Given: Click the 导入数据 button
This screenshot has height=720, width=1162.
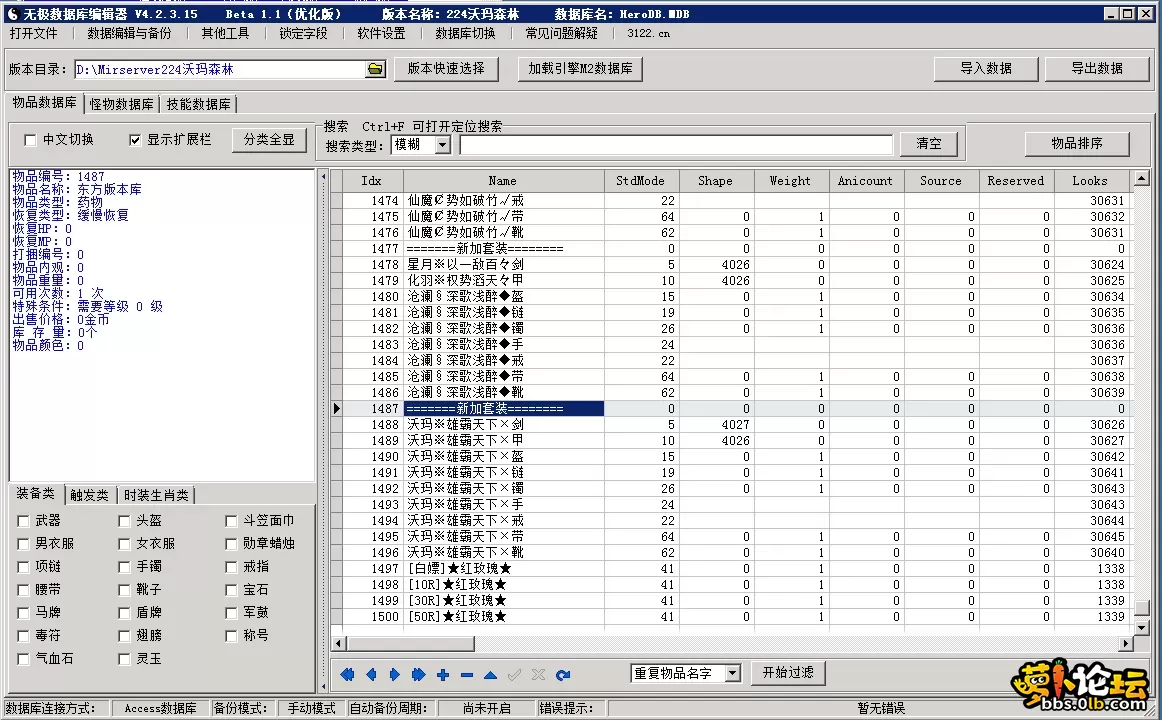Looking at the screenshot, I should click(x=986, y=69).
